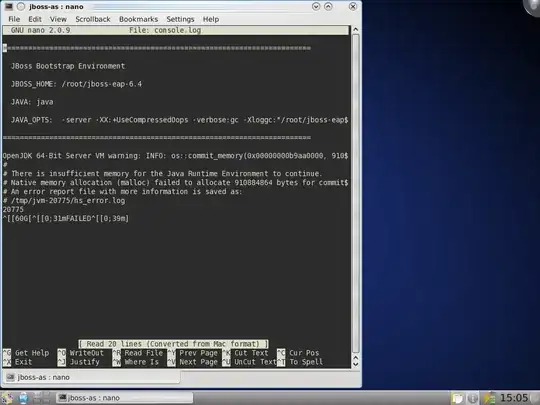Click the 'JBOSS_HOME: /root/jboss-eap-6.4' line
Image resolution: width=540 pixels, height=405 pixels.
[x=76, y=84]
